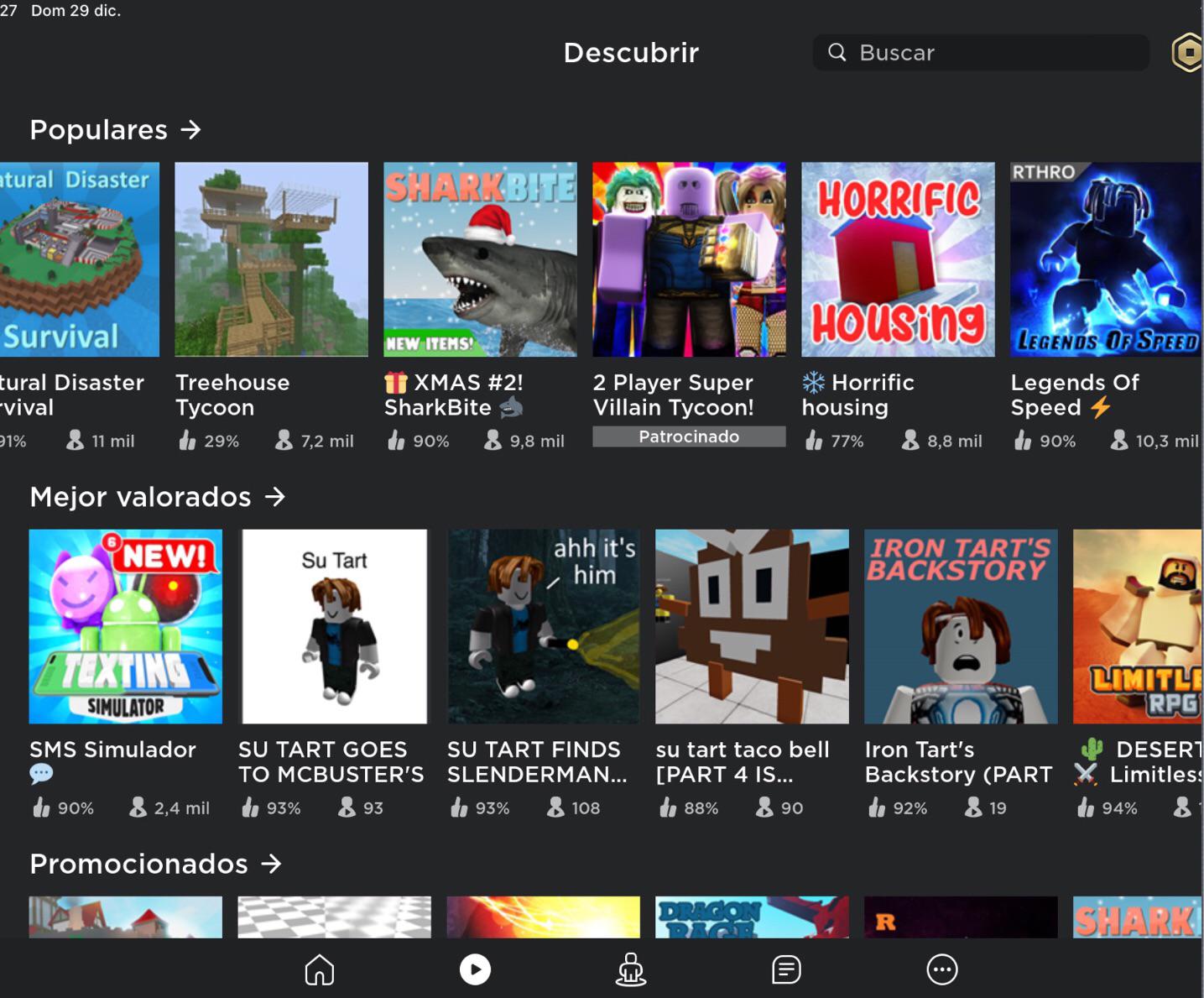This screenshot has width=1204, height=998.
Task: Select the Dragon Rage promoted game thumbnail
Action: (x=752, y=917)
